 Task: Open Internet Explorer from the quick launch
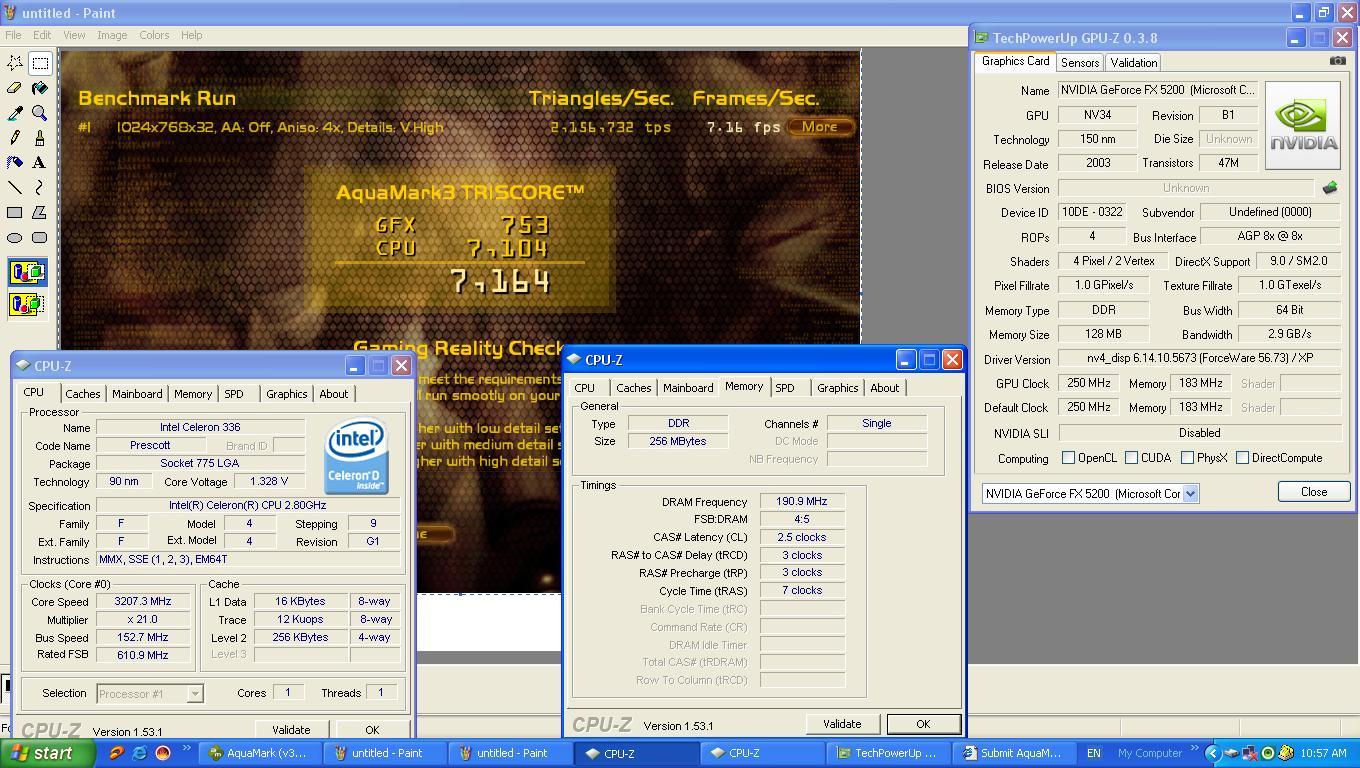pos(139,753)
